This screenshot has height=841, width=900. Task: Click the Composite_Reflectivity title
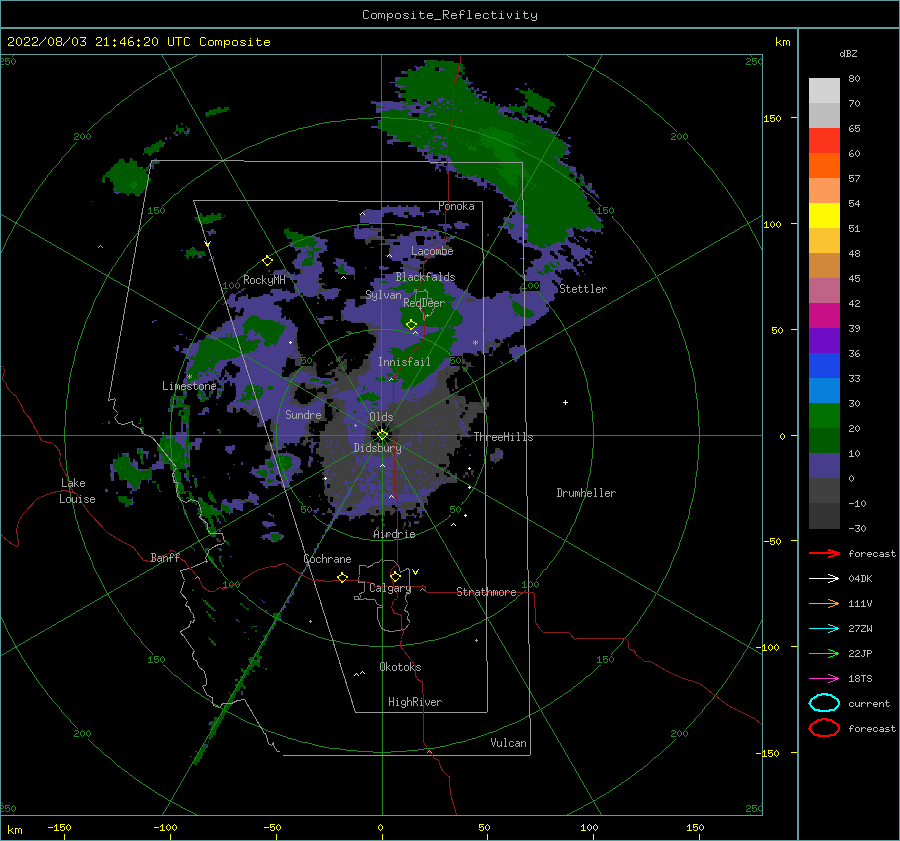pyautogui.click(x=449, y=15)
